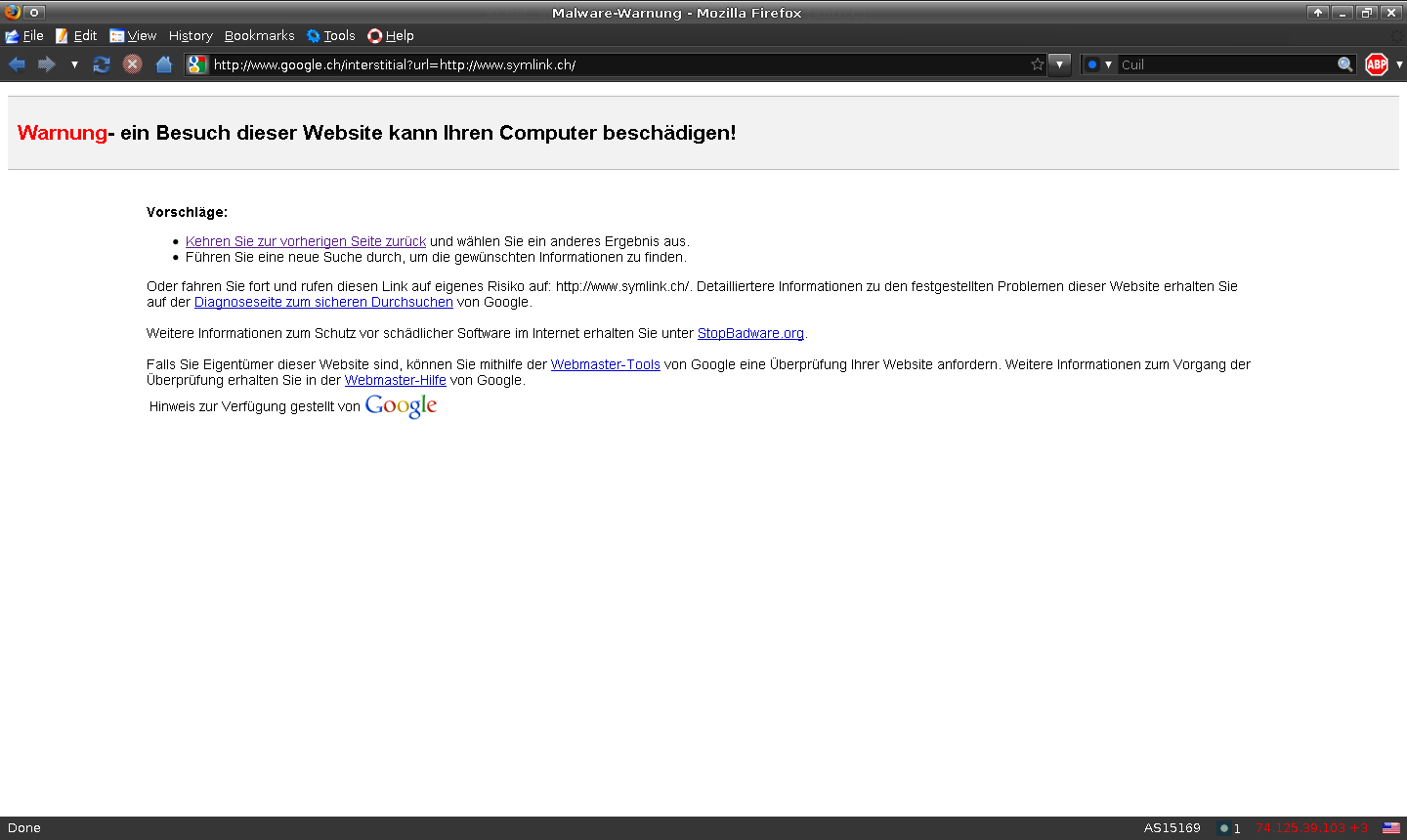Open the Tools menu
Viewport: 1407px width, 840px height.
(330, 36)
